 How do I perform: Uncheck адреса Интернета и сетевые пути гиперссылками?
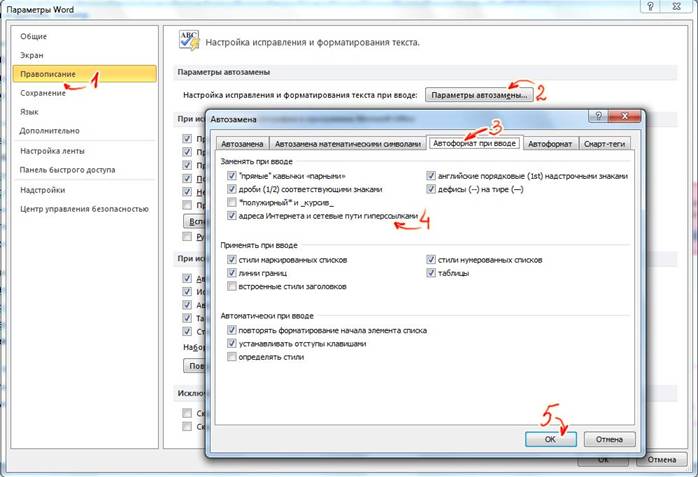coord(231,216)
